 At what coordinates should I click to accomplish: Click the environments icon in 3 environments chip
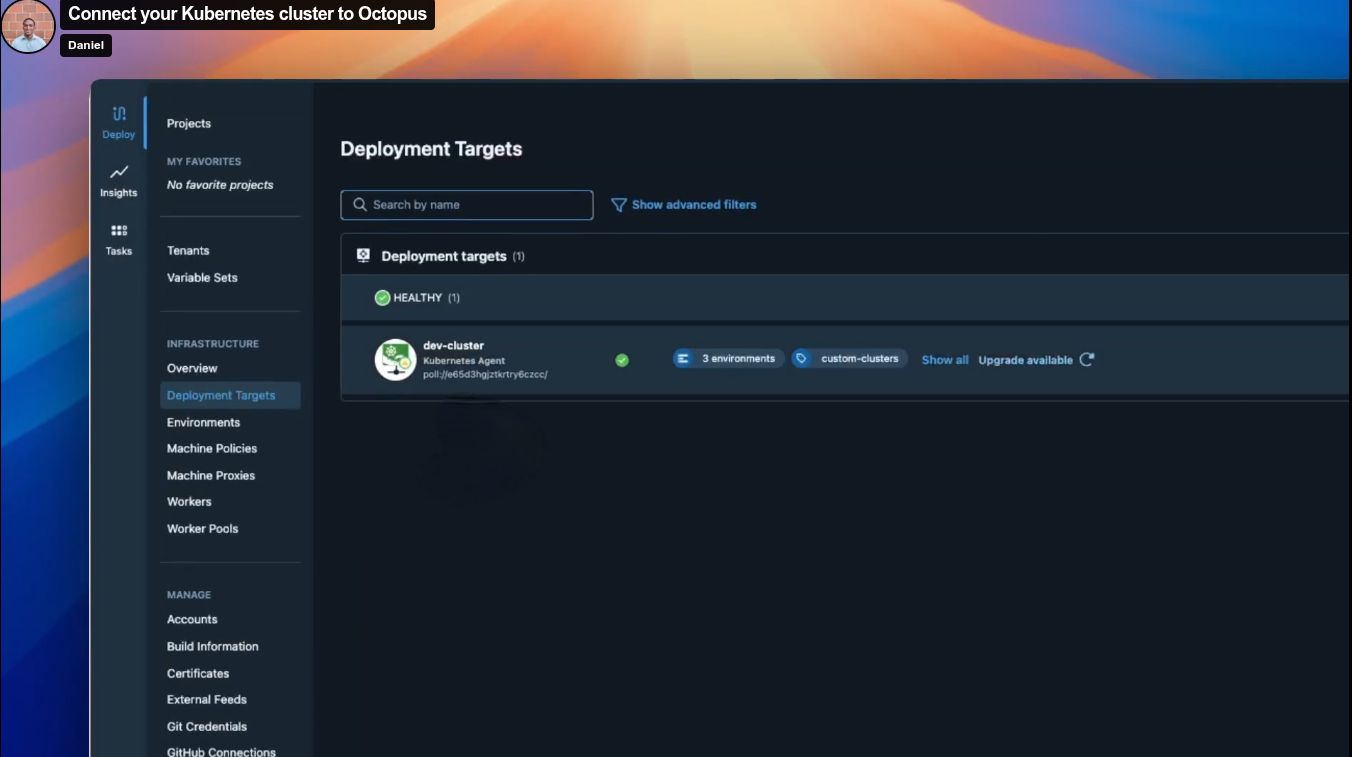[x=684, y=358]
